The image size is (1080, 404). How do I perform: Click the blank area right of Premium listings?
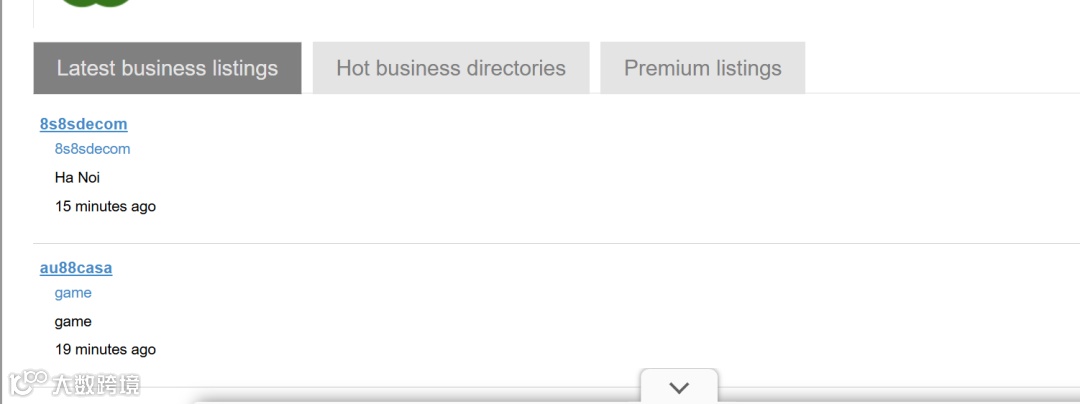tap(940, 68)
